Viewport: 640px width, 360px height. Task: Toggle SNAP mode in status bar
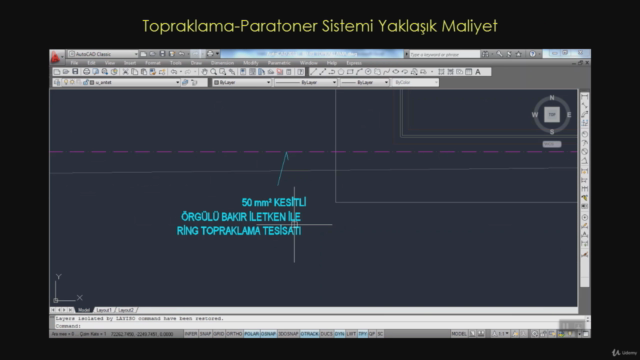coord(205,334)
